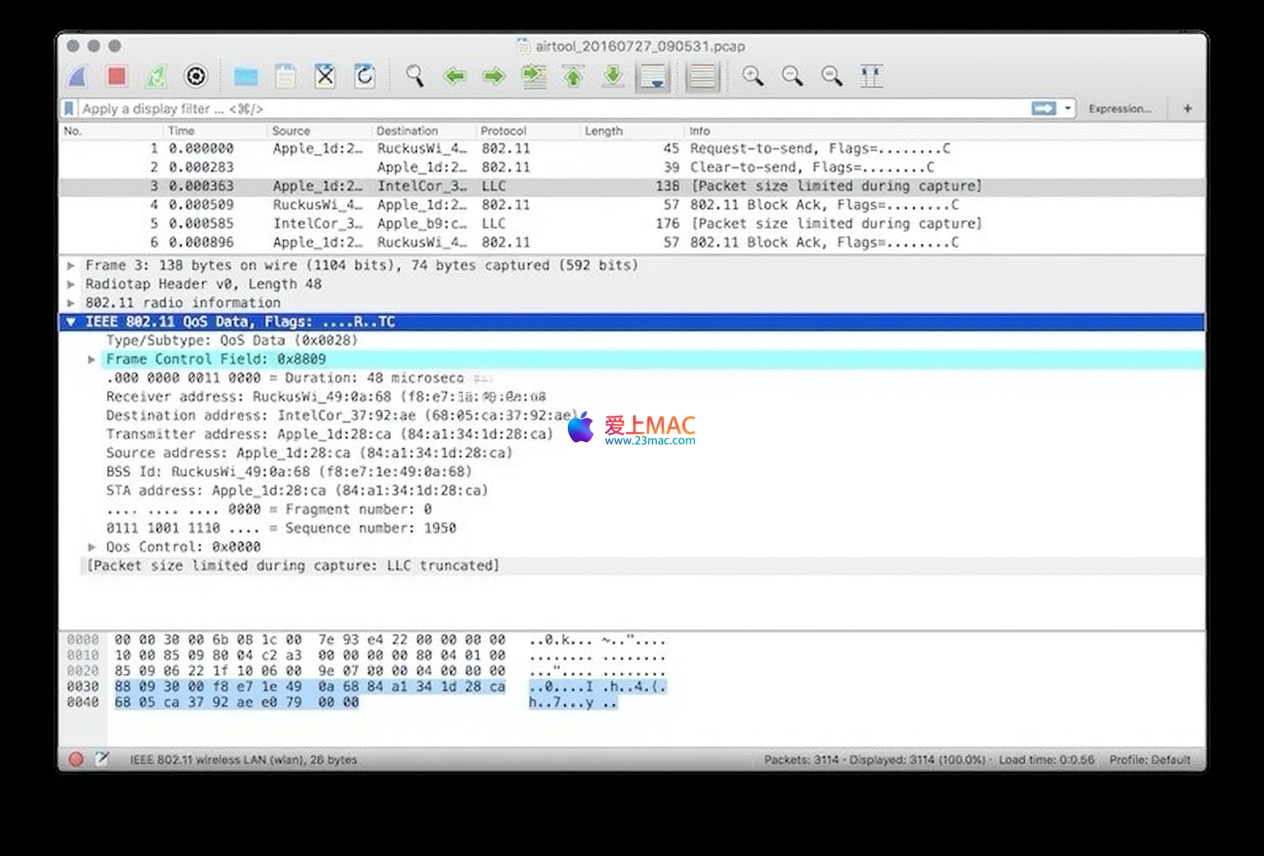This screenshot has height=856, width=1264.
Task: Toggle packet colorization rules button
Action: (x=703, y=76)
